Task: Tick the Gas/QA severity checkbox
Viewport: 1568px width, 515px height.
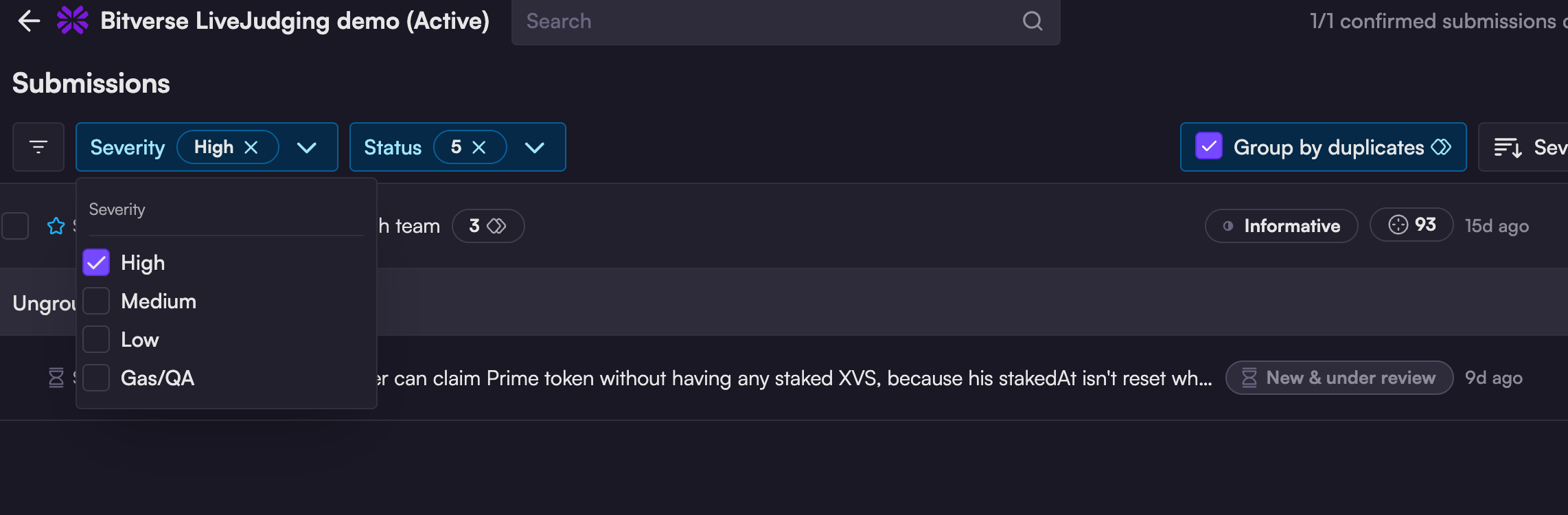Action: click(x=96, y=378)
